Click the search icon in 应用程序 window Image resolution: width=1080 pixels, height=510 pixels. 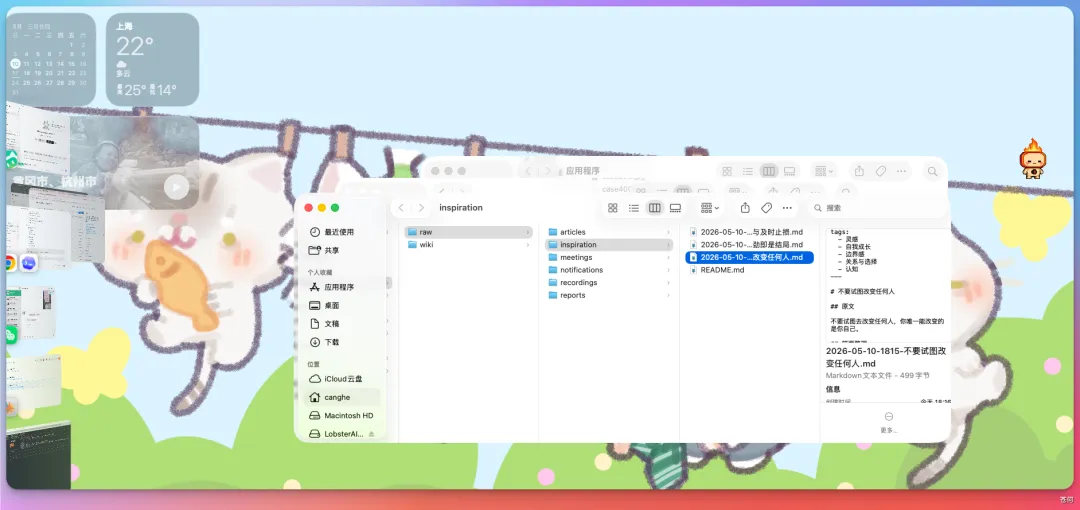coord(932,171)
